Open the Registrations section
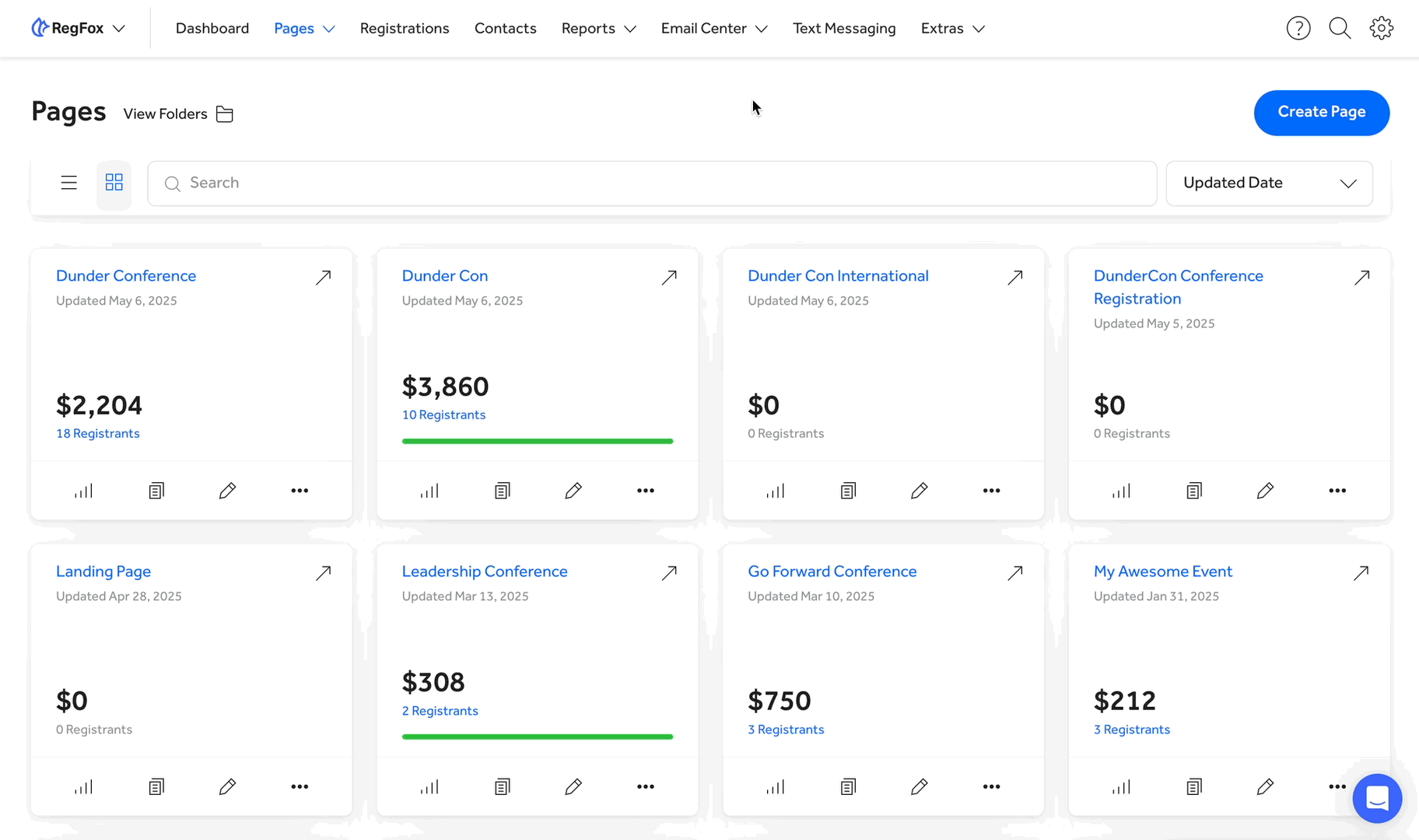 pyautogui.click(x=405, y=29)
